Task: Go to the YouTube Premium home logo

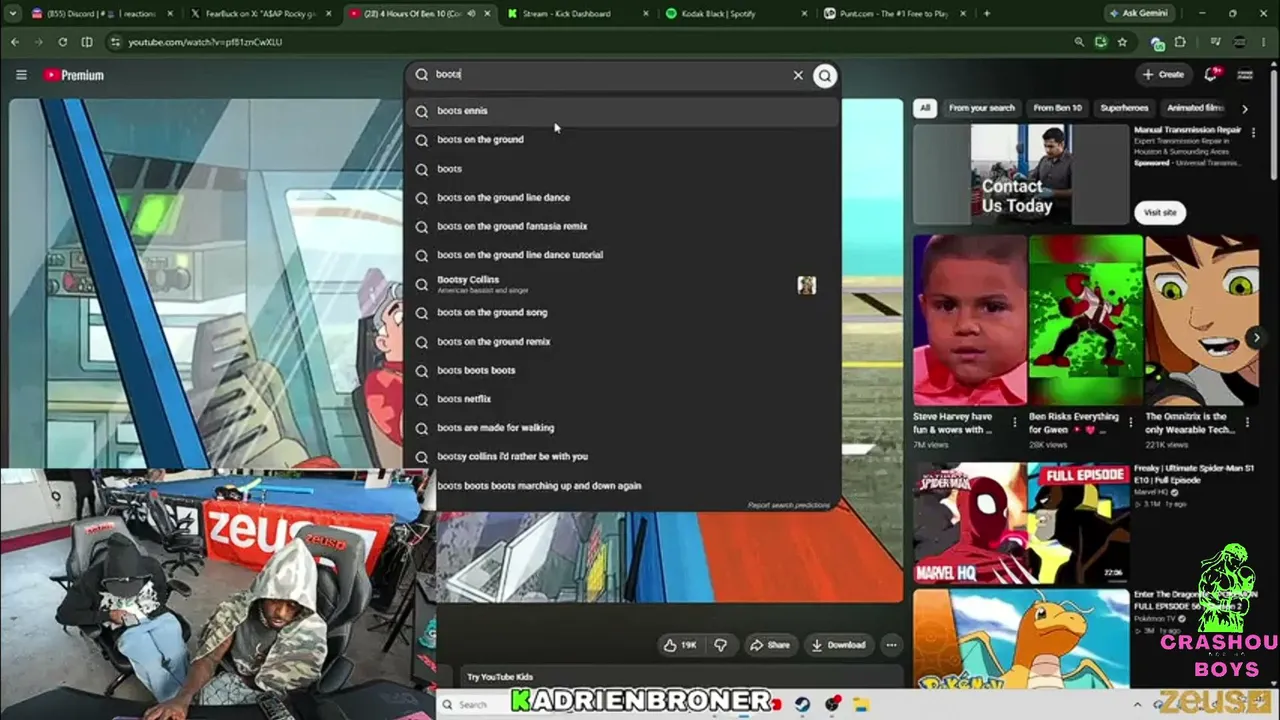Action: click(74, 75)
